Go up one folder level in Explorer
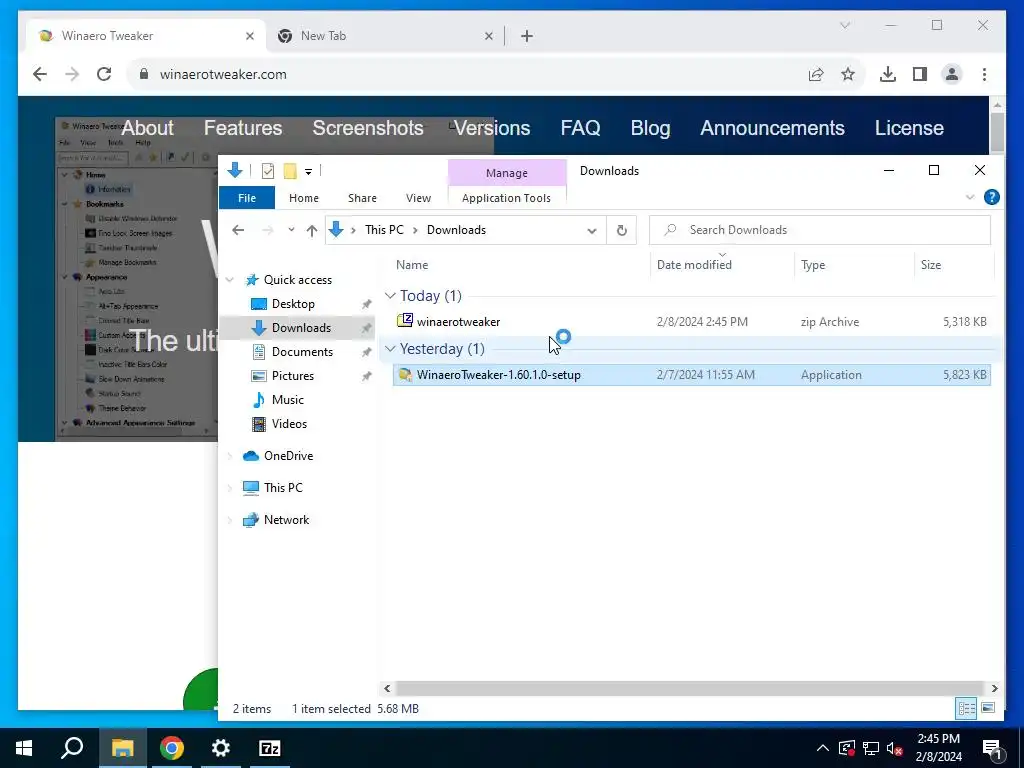The width and height of the screenshot is (1024, 768). [x=312, y=230]
